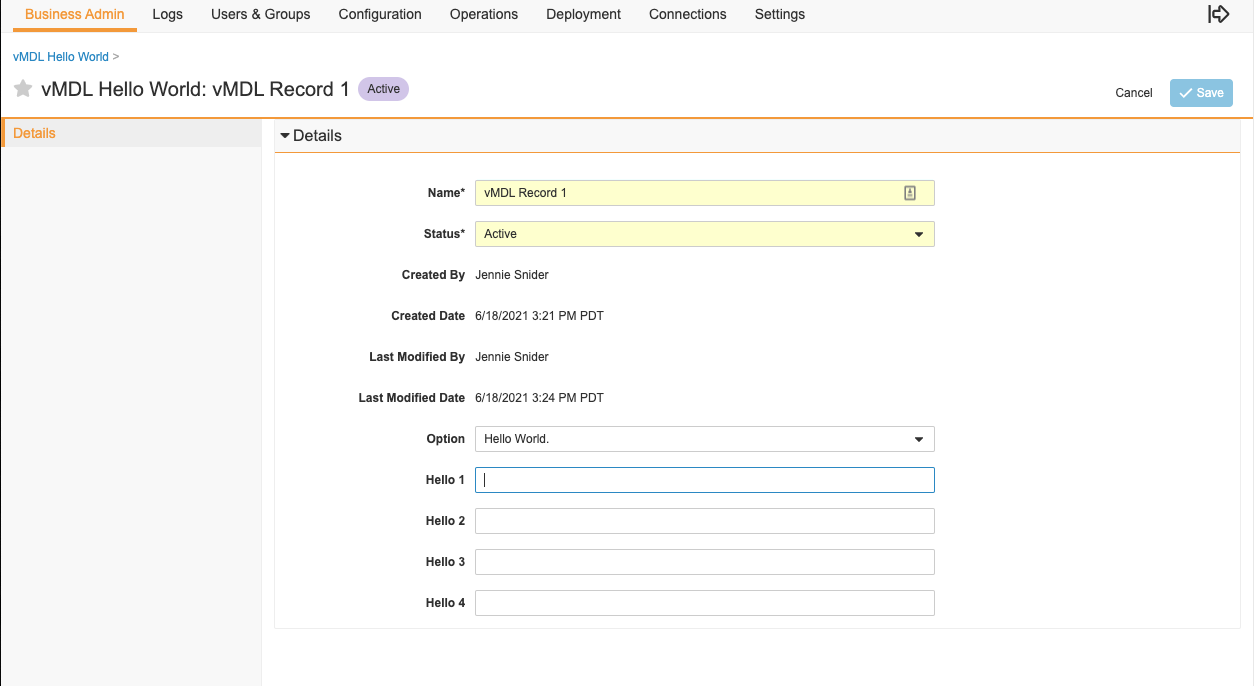Click the logout arrow icon at top right
This screenshot has width=1254, height=686.
[1218, 14]
